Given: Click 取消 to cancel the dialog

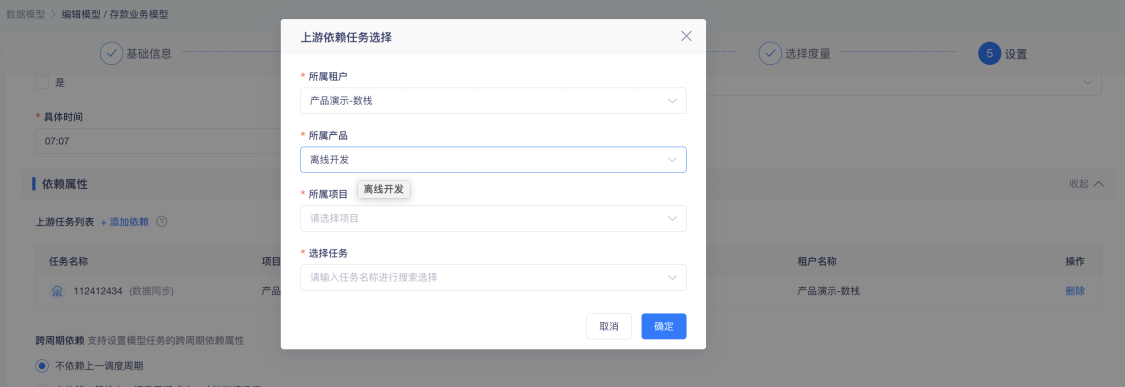Looking at the screenshot, I should (608, 326).
